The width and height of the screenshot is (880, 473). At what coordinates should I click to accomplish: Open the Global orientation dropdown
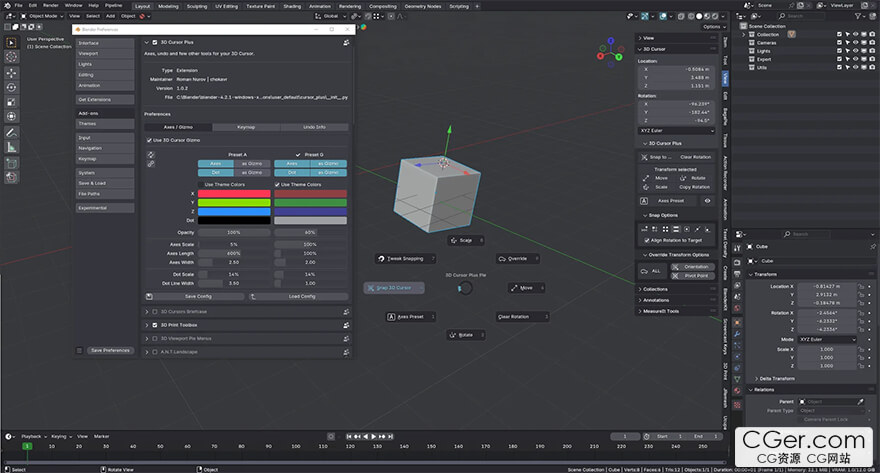(331, 16)
